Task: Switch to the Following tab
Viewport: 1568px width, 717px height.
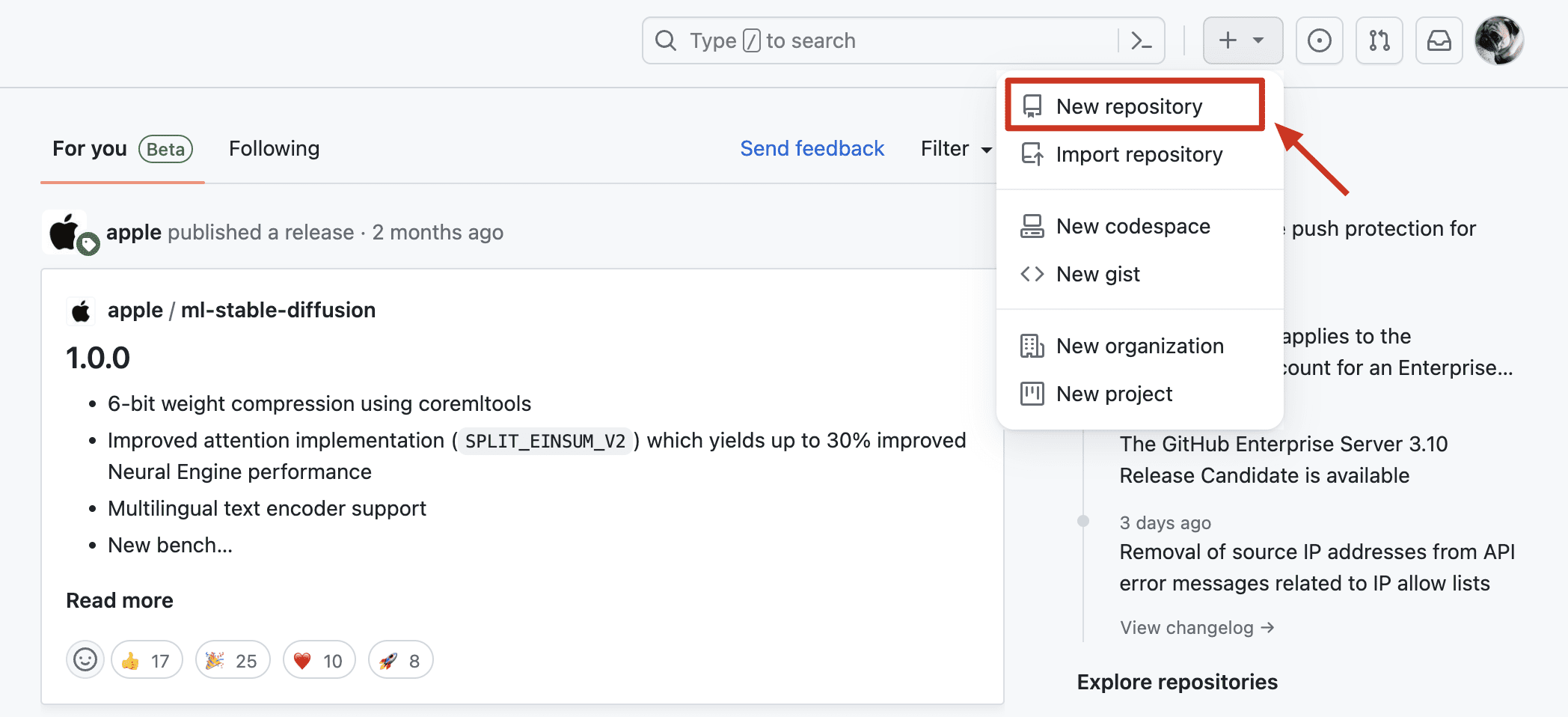Action: (274, 149)
